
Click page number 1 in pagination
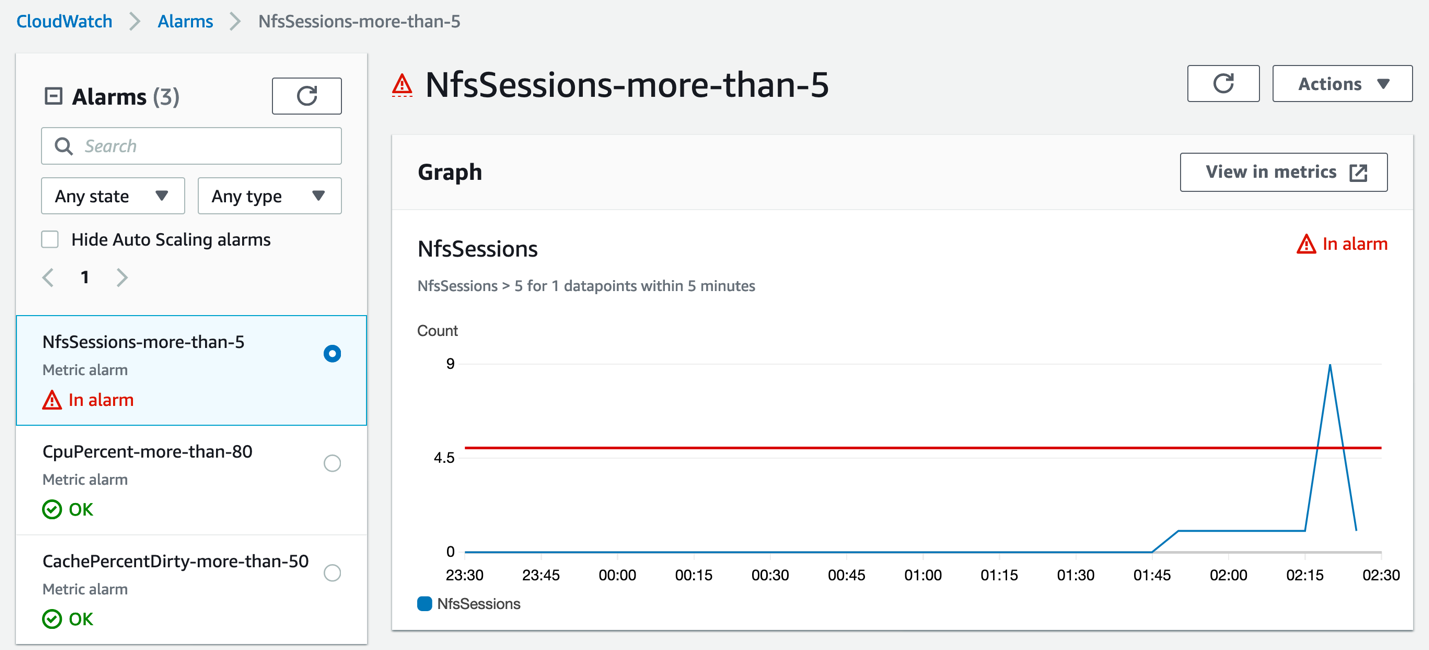(x=85, y=277)
